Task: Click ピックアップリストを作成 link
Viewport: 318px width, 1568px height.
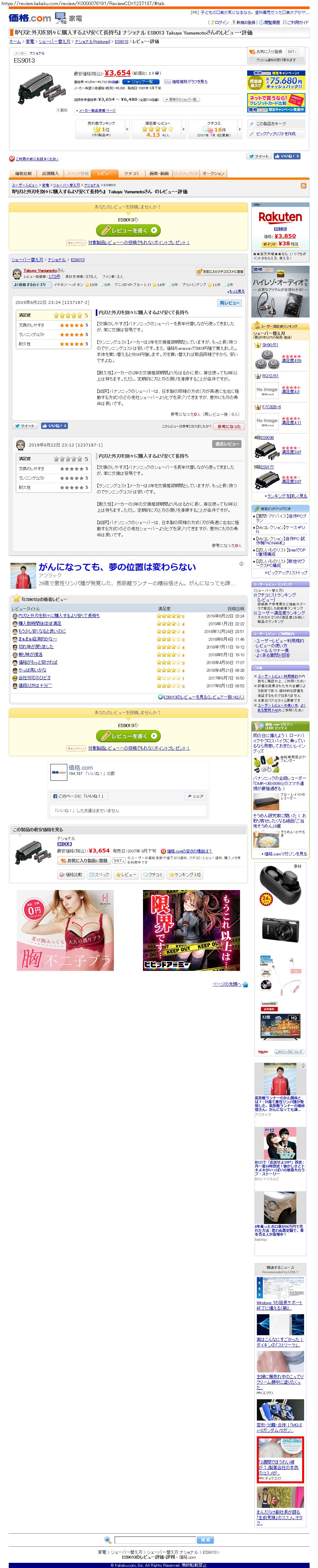Action: [x=275, y=133]
